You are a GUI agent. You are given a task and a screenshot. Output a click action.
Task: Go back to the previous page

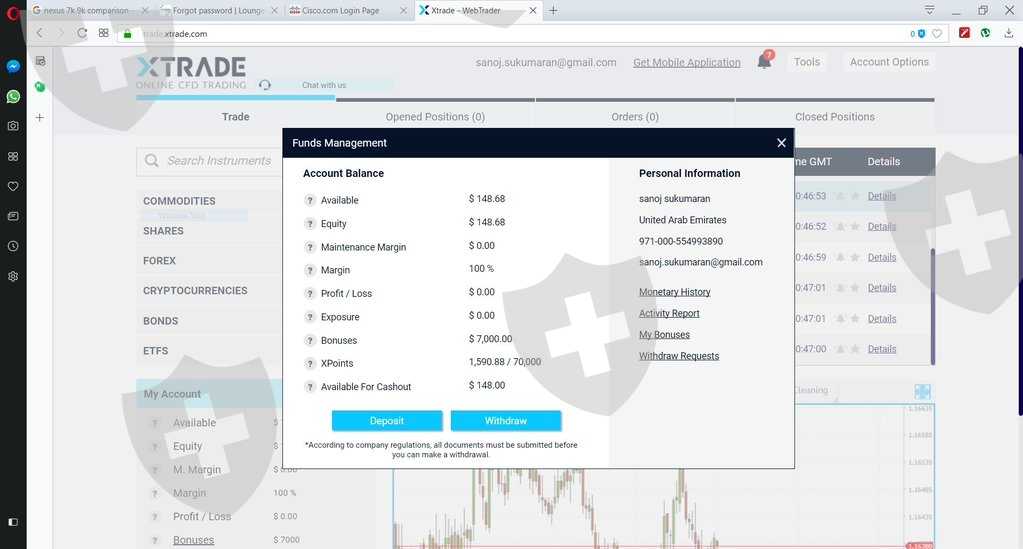click(x=40, y=33)
